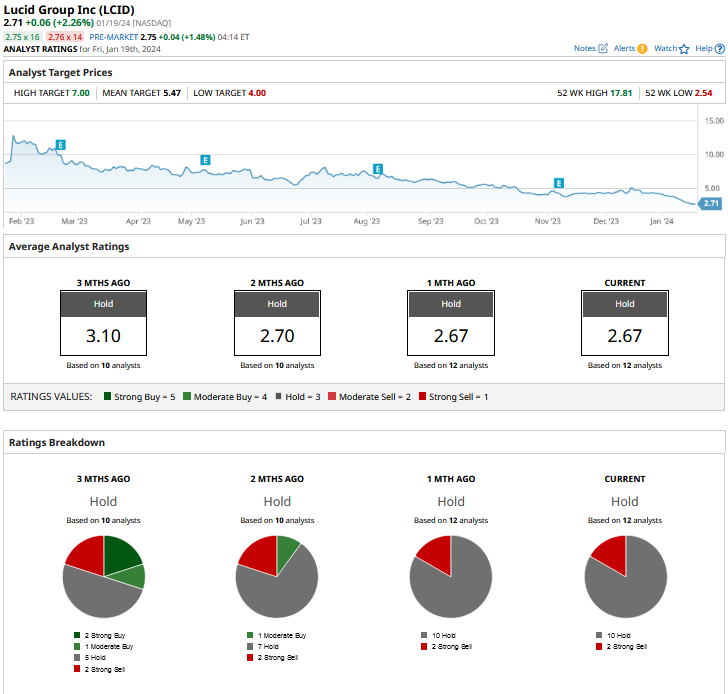Select the earnings 'E' marker near May '23
This screenshot has width=728, height=694.
click(205, 160)
